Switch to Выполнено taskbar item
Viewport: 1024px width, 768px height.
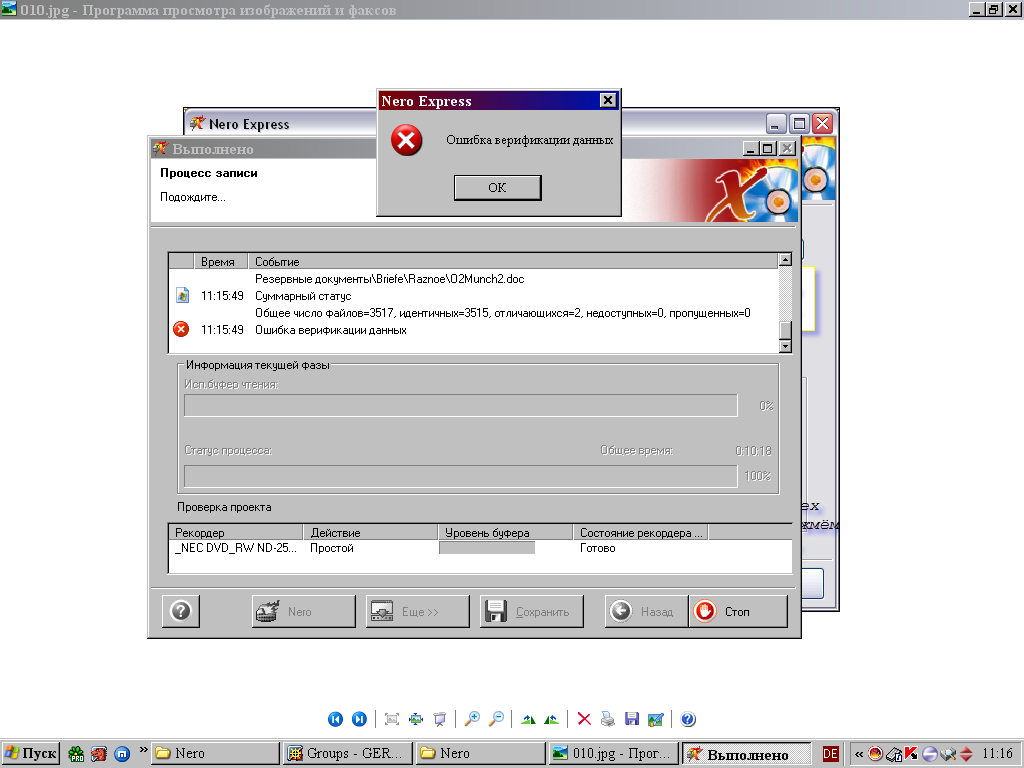pos(746,754)
